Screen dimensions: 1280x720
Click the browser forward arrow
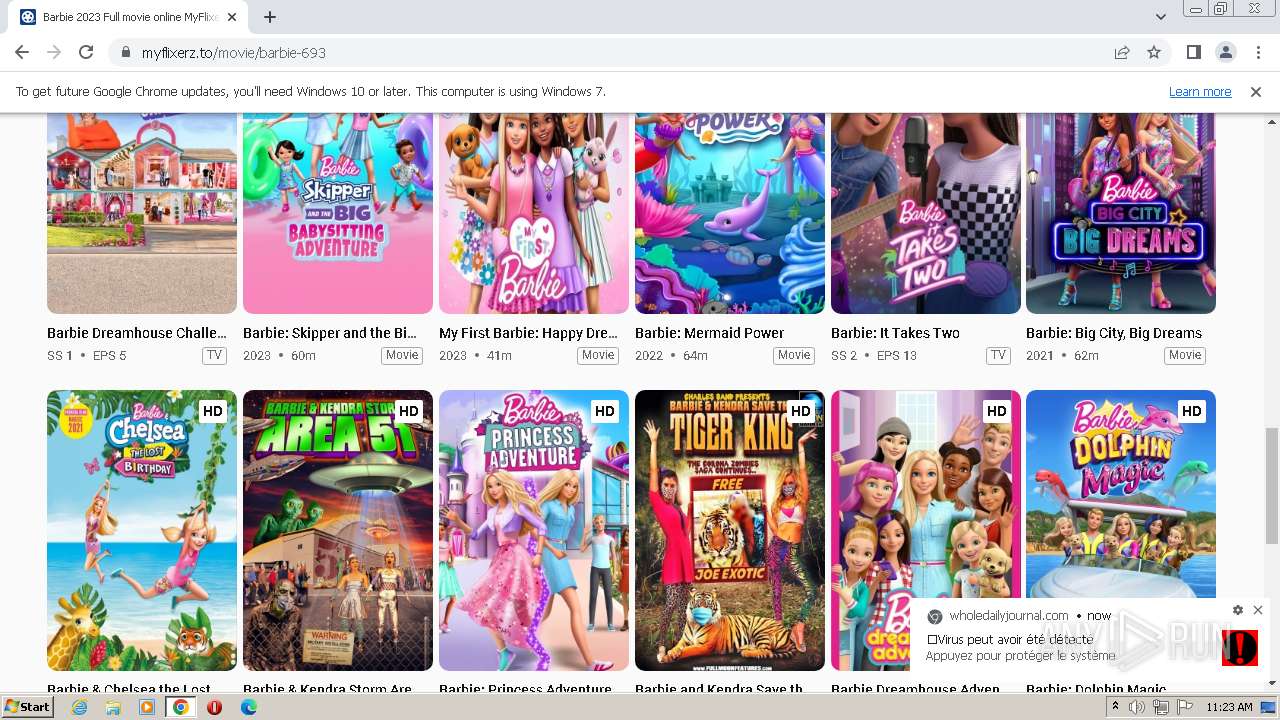point(54,52)
